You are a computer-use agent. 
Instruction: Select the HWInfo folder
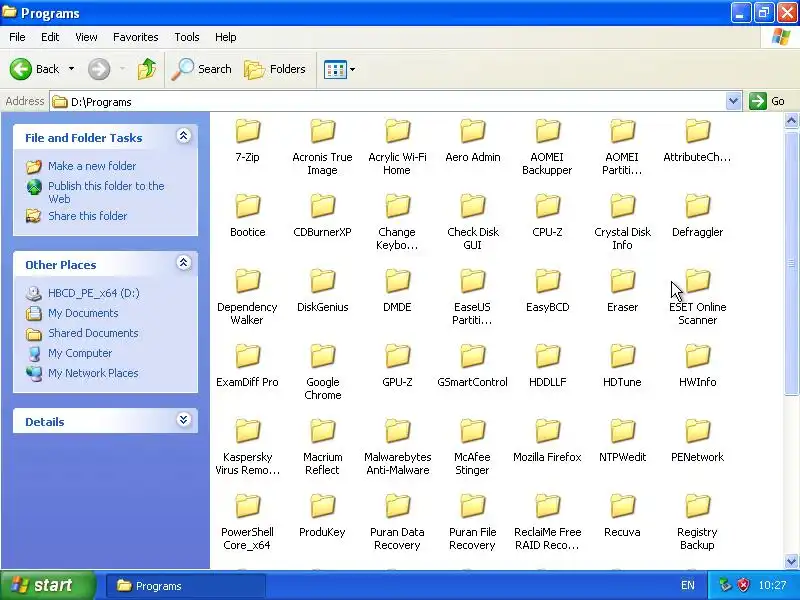click(x=697, y=366)
